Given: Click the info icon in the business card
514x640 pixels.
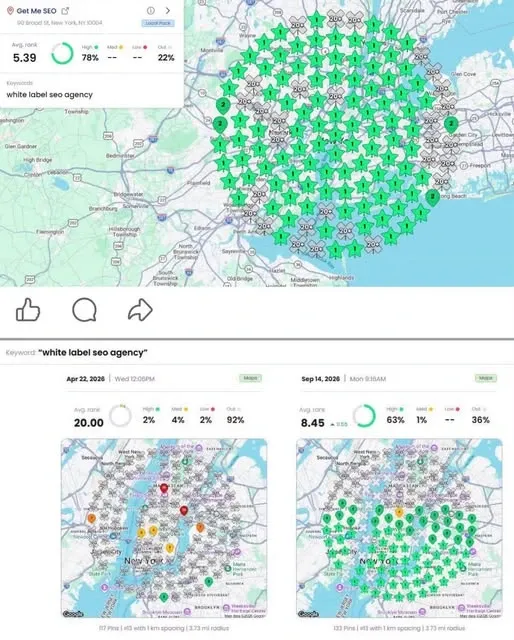Looking at the screenshot, I should tap(151, 11).
